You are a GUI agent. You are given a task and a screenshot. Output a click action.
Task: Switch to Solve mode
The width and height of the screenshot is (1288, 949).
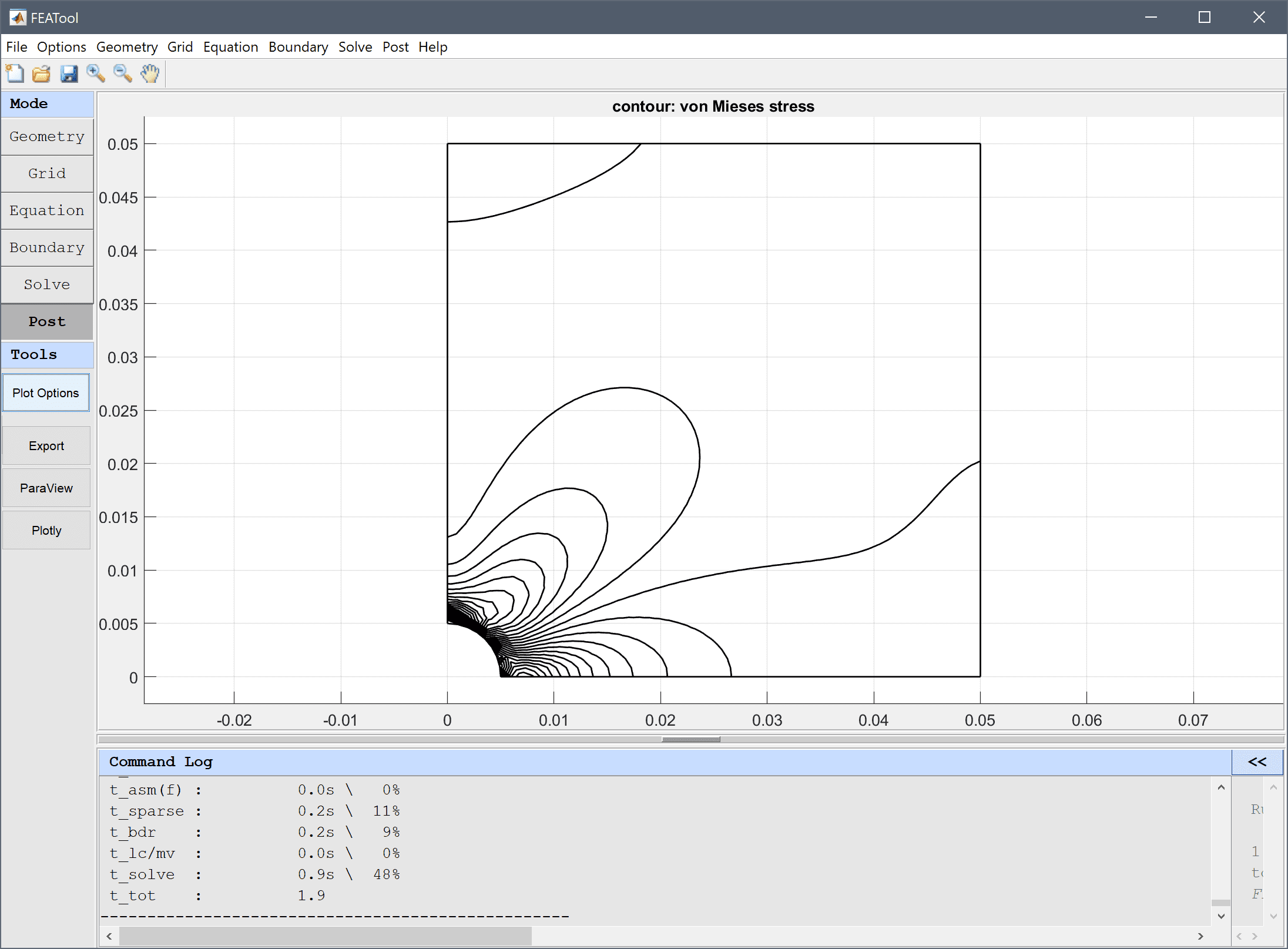47,284
